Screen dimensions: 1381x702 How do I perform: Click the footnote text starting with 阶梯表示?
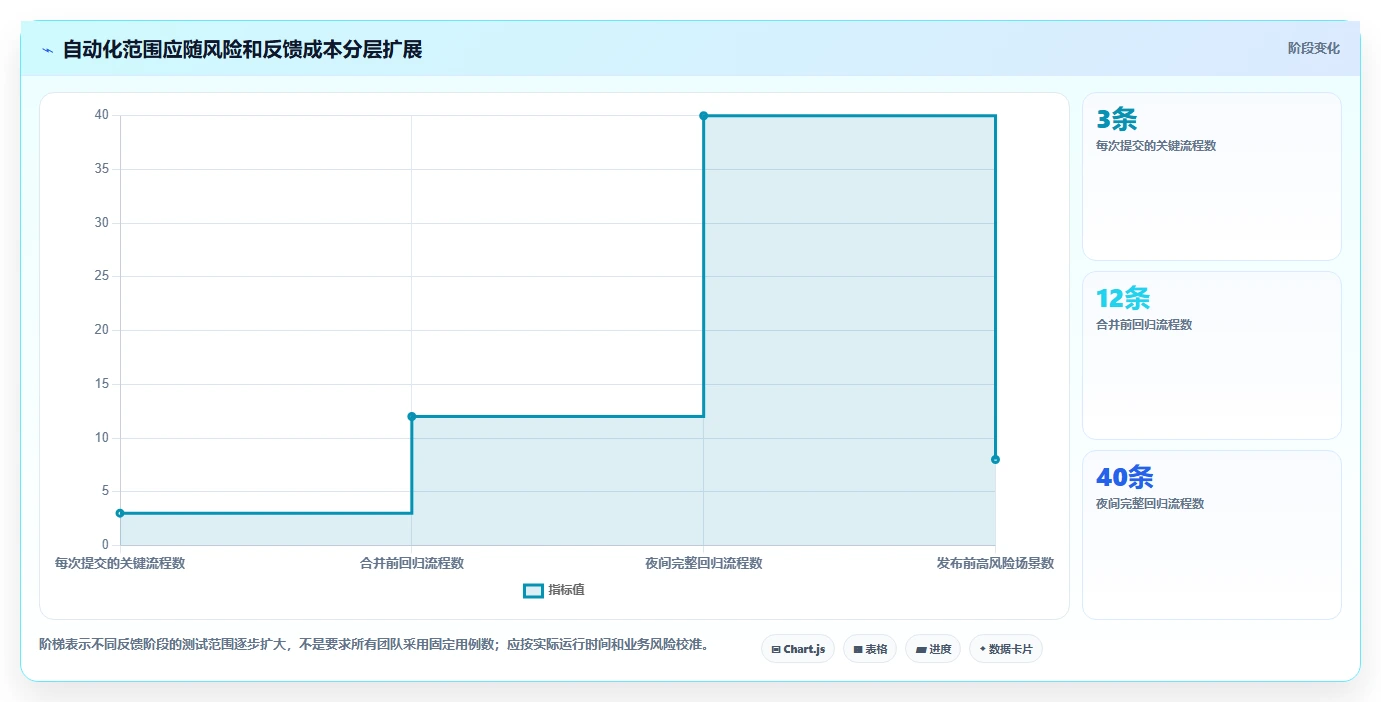374,645
